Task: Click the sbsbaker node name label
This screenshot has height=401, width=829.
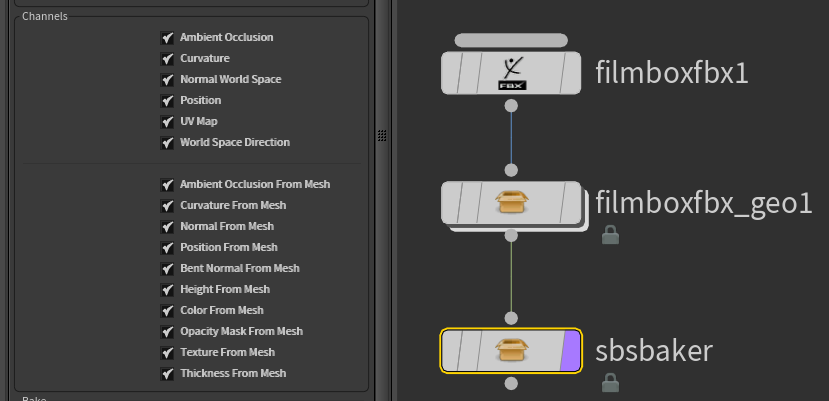Action: click(654, 350)
